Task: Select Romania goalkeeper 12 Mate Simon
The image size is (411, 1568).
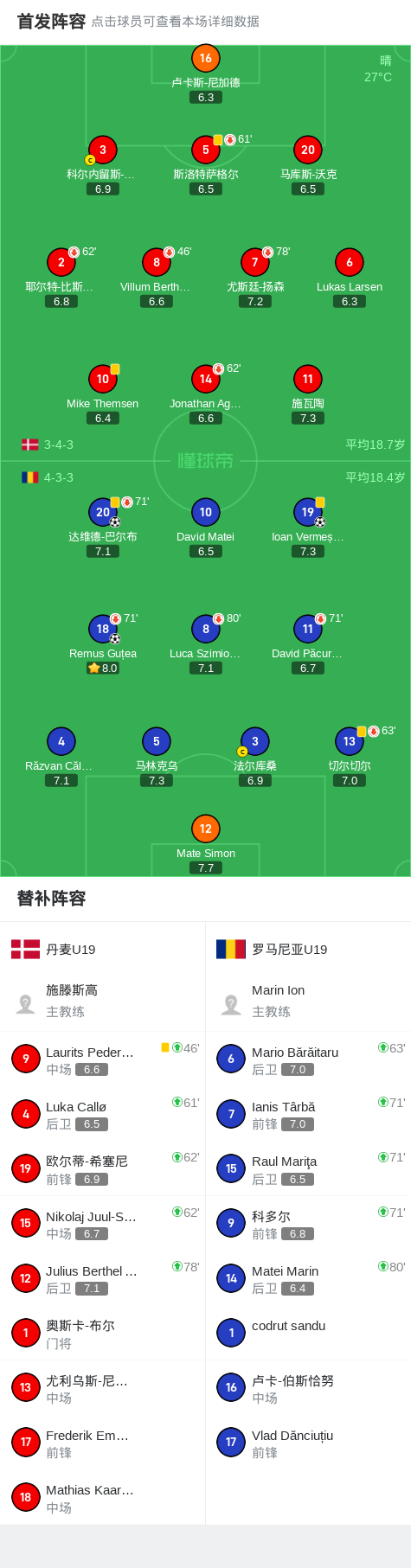Action: (205, 829)
